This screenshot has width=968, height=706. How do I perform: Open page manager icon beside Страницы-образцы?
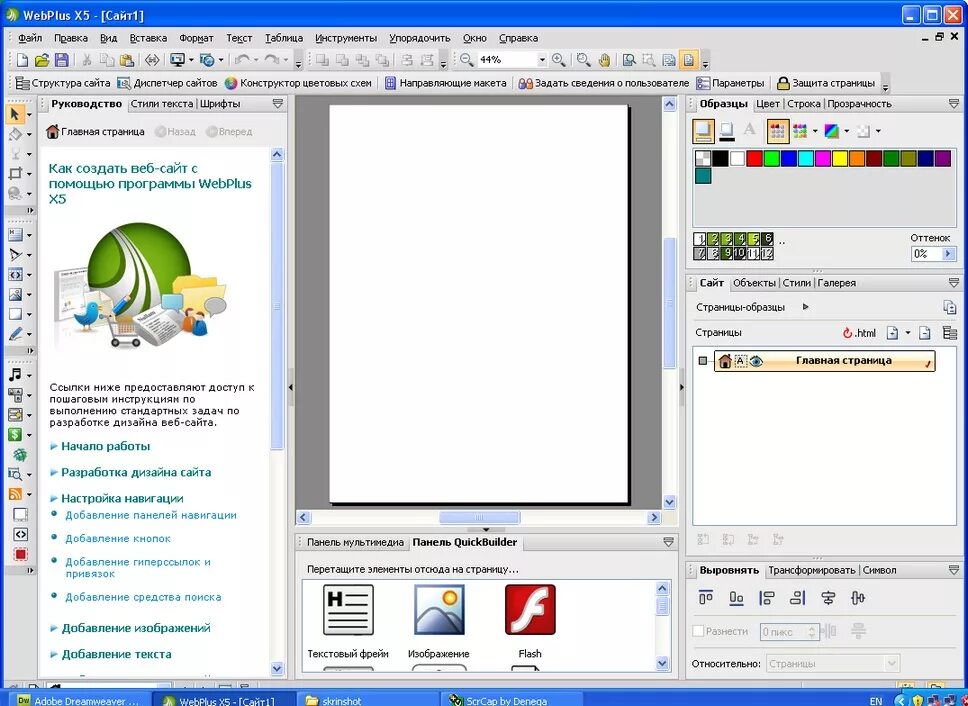[x=949, y=307]
